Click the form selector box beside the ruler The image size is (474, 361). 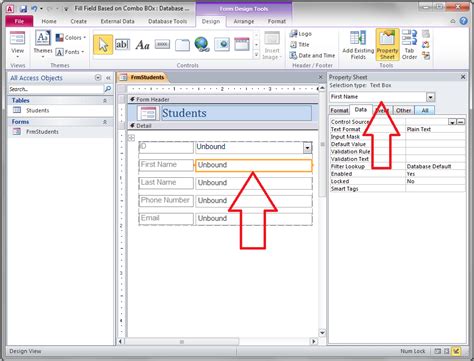tap(122, 89)
